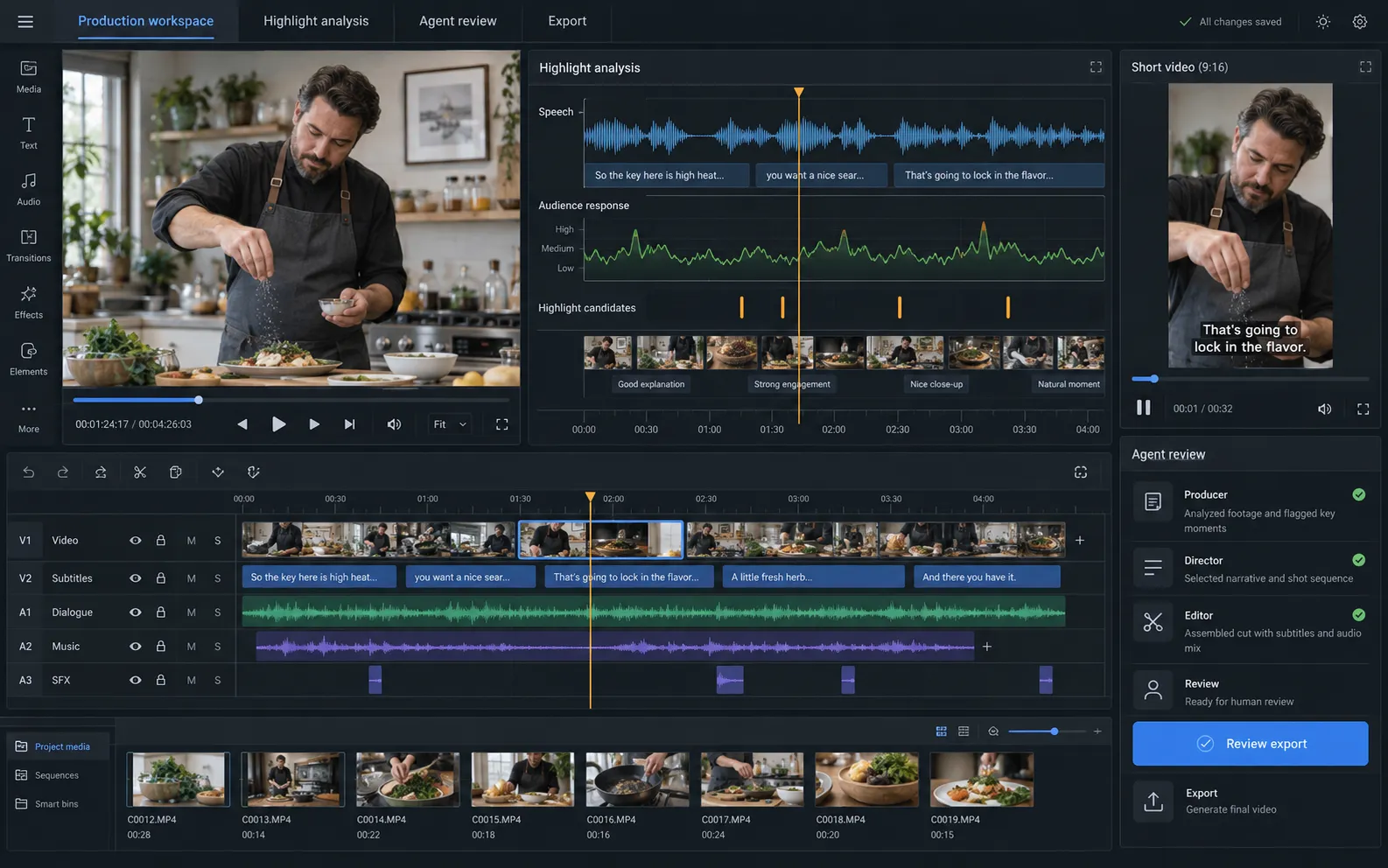The height and width of the screenshot is (868, 1388).
Task: Switch media browser to grid view
Action: click(x=942, y=731)
